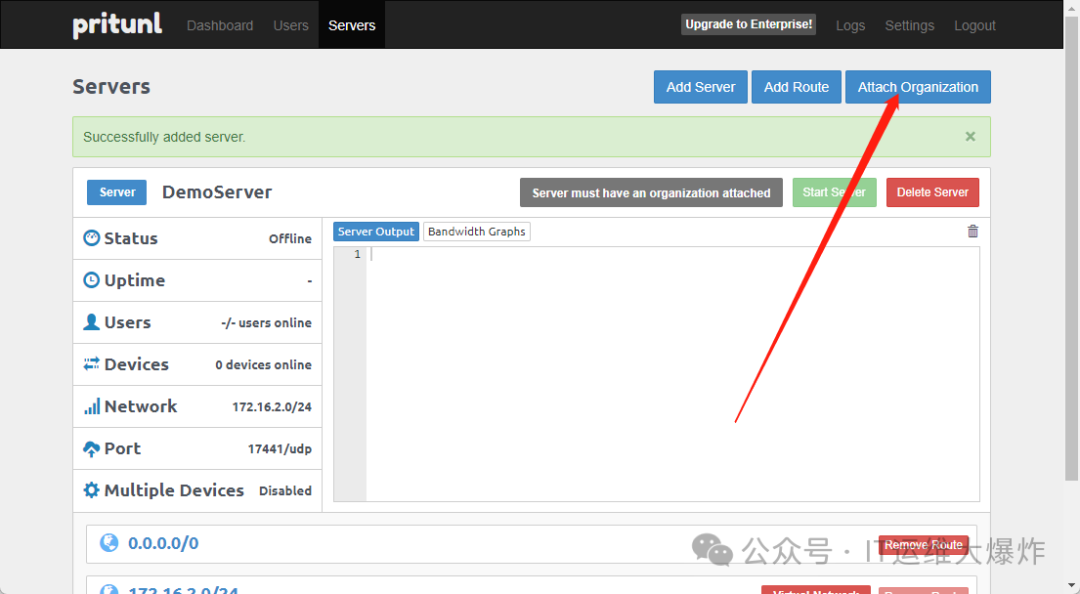Click the Users person icon
This screenshot has width=1080, height=594.
(92, 322)
